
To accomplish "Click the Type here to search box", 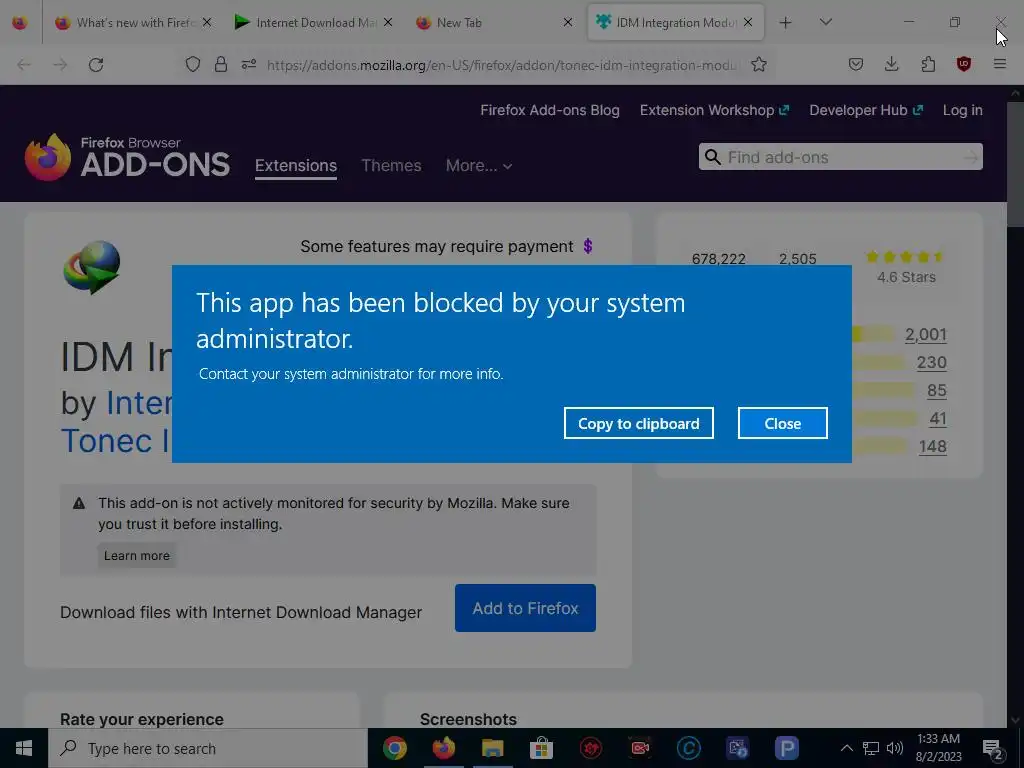I will coord(208,748).
